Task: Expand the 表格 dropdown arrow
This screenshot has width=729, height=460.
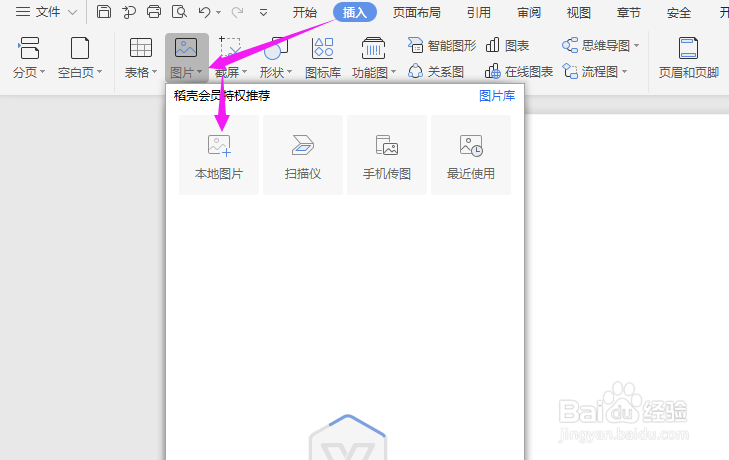Action: coord(154,72)
